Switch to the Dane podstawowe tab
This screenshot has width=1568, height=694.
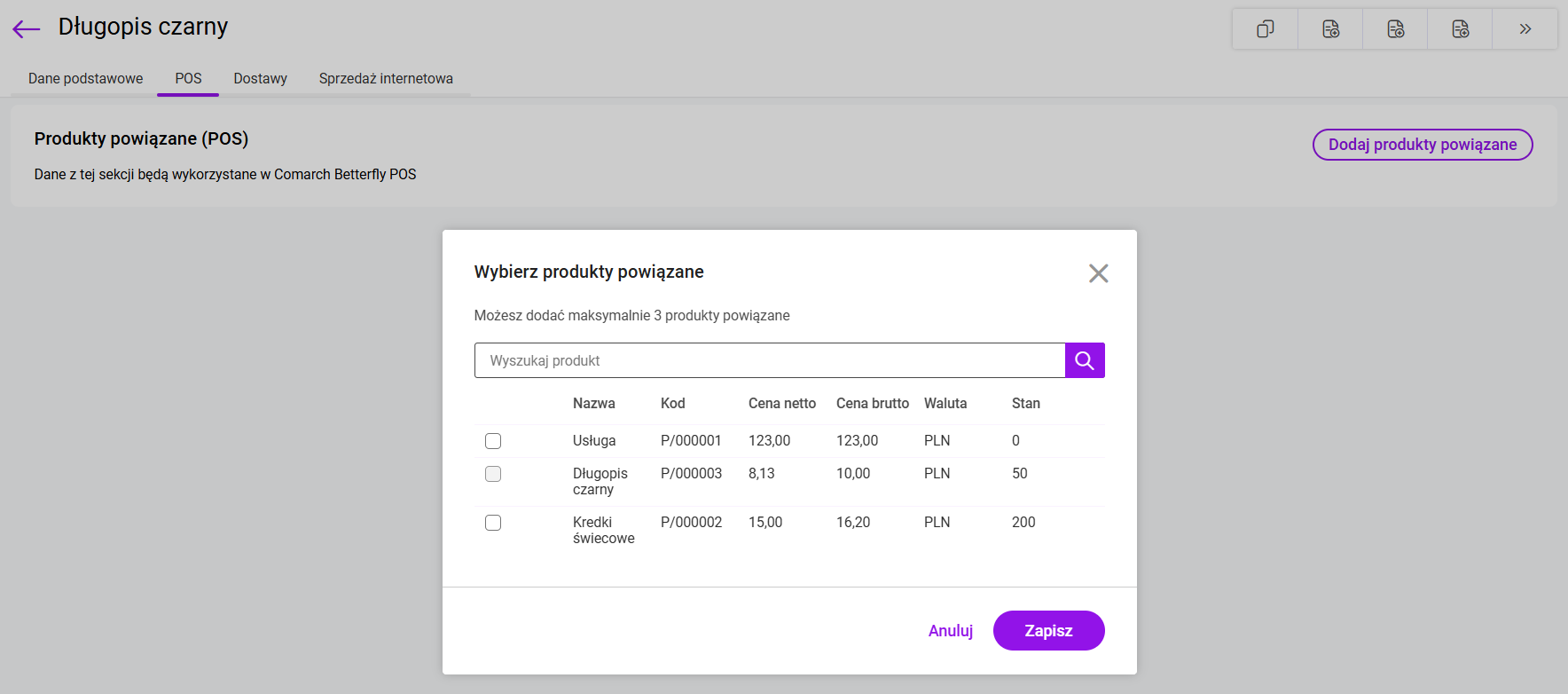tap(85, 78)
